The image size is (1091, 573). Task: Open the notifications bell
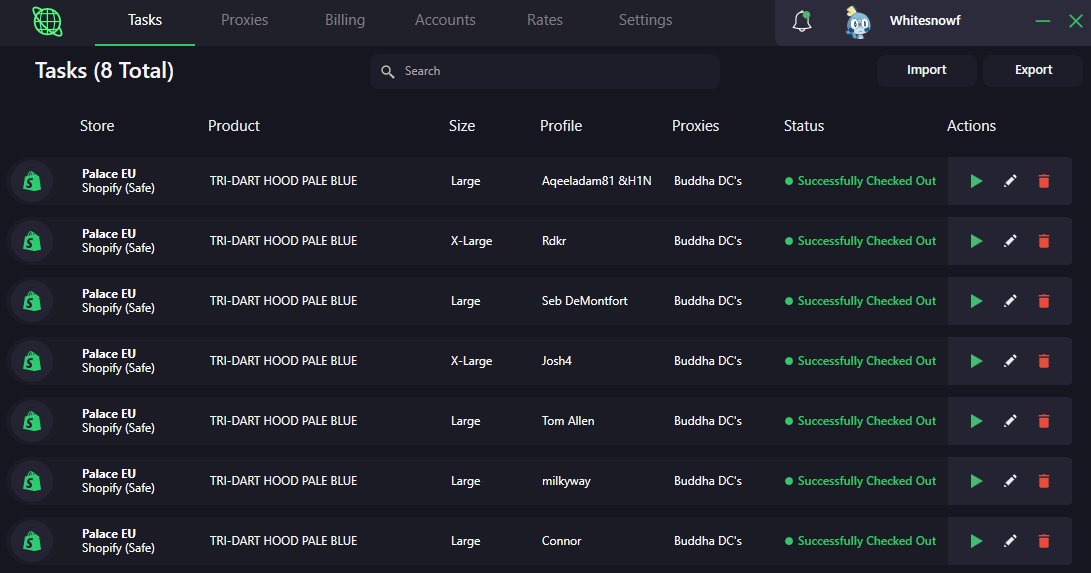pos(802,21)
